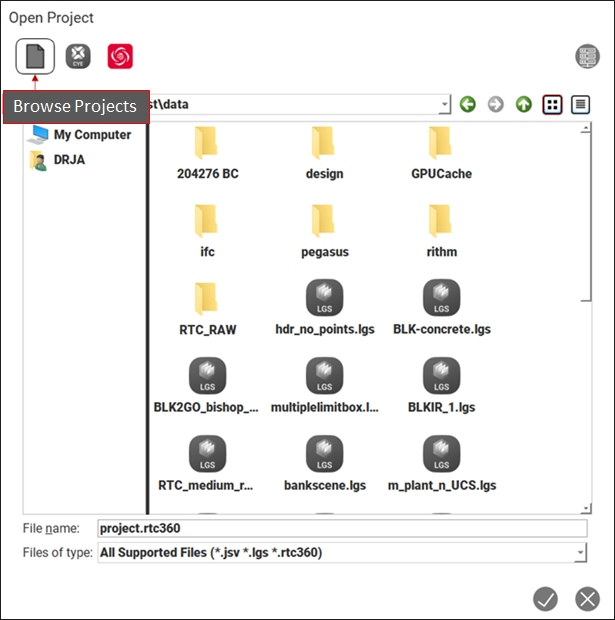Switch to detailed list view
Screen dimensions: 615x620
(580, 105)
